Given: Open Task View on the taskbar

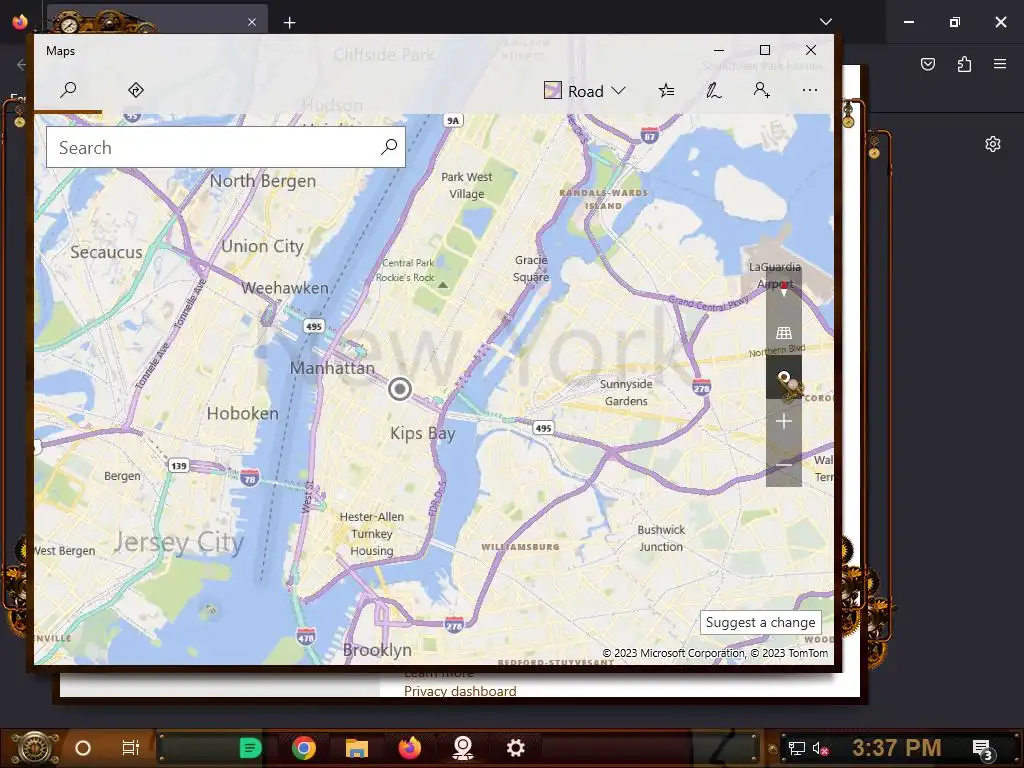Looking at the screenshot, I should pos(131,748).
